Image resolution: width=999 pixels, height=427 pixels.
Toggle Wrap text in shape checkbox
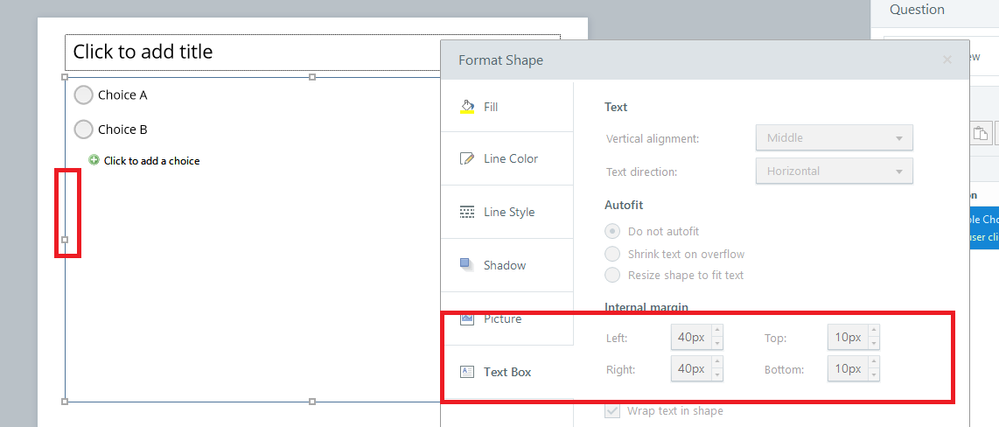612,411
